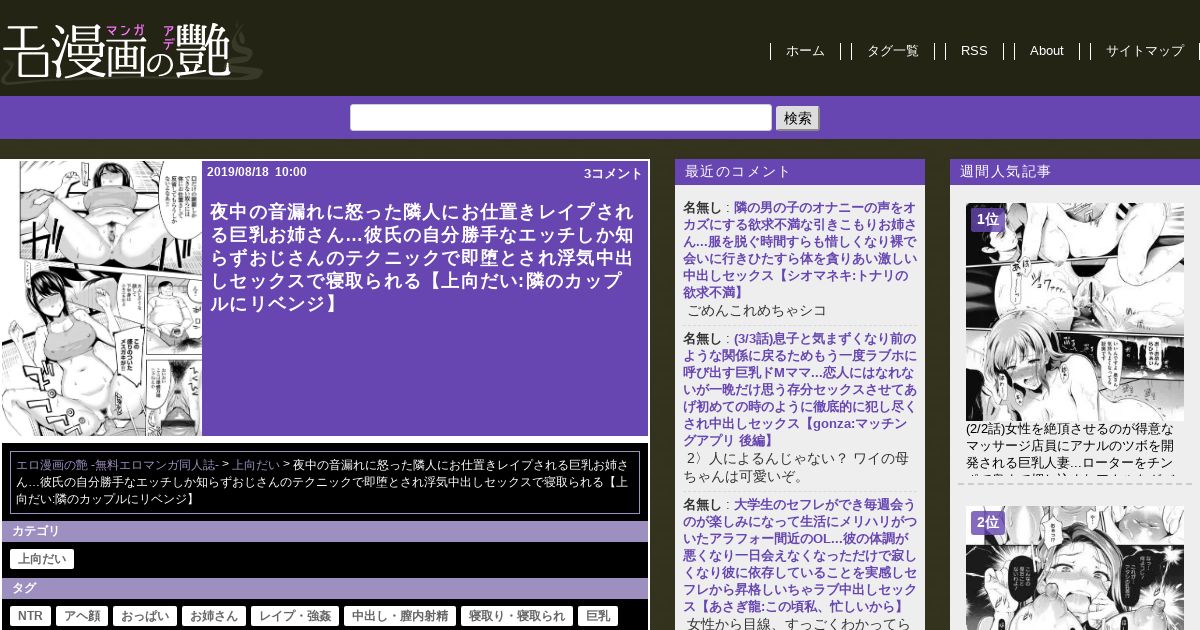Click the 上向だい breadcrumb link
Viewport: 1200px width, 630px height.
click(256, 465)
